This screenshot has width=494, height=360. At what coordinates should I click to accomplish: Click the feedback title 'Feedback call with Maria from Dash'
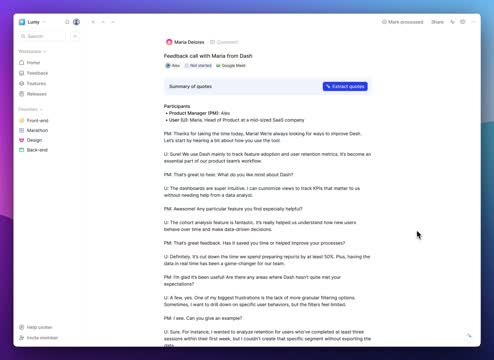208,56
